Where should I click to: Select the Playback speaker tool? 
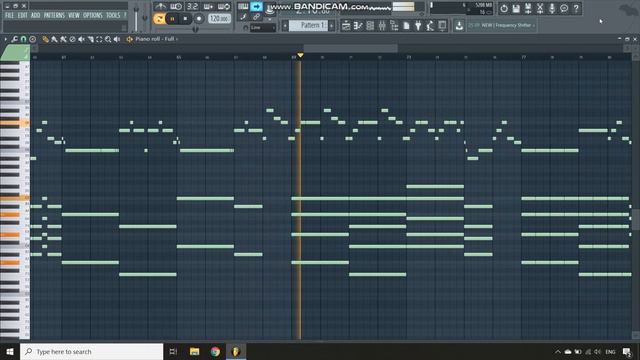(x=117, y=39)
